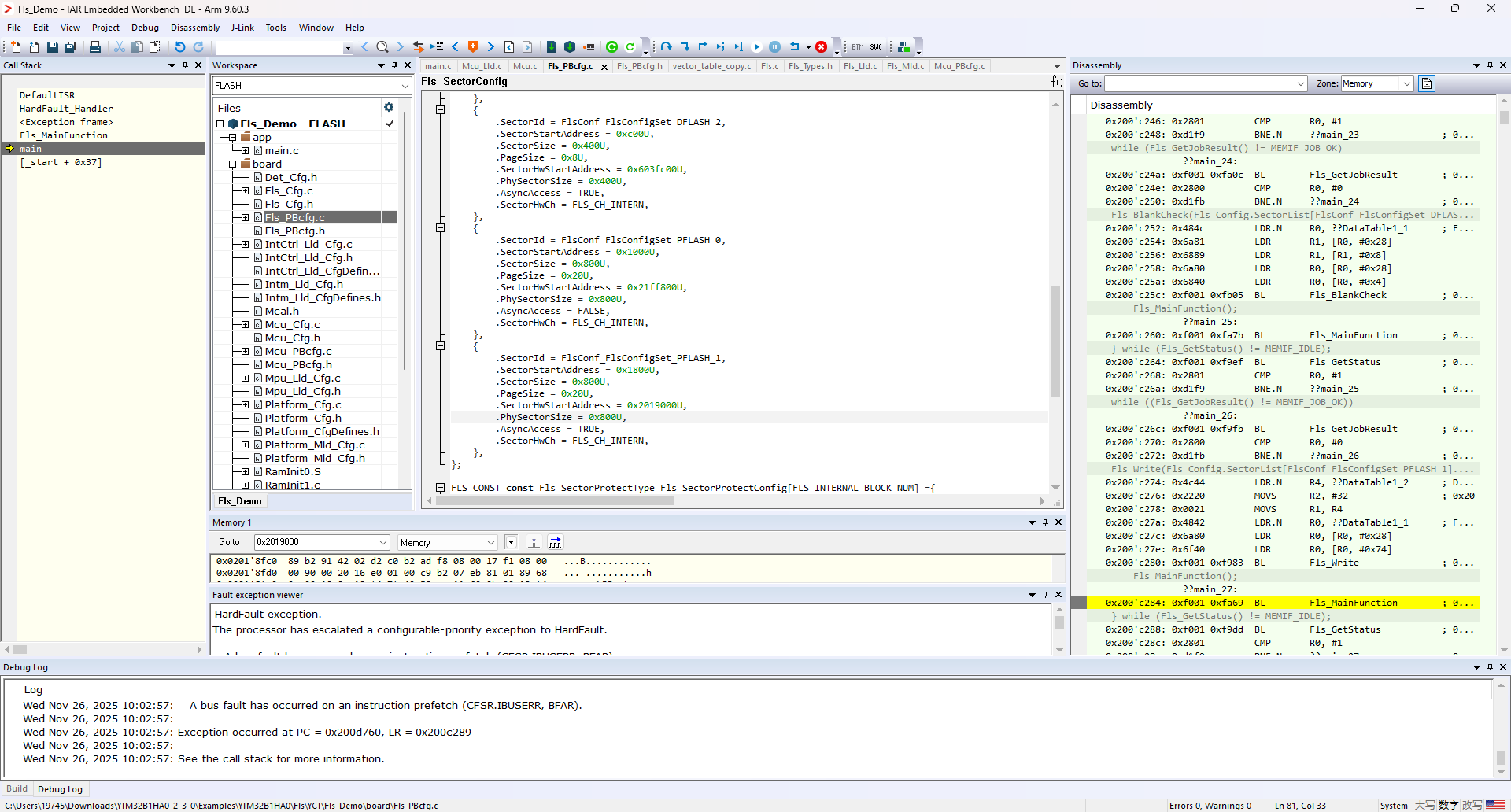Click the Break (pause) debug icon
Viewport: 1511px width, 812px height.
pyautogui.click(x=774, y=47)
